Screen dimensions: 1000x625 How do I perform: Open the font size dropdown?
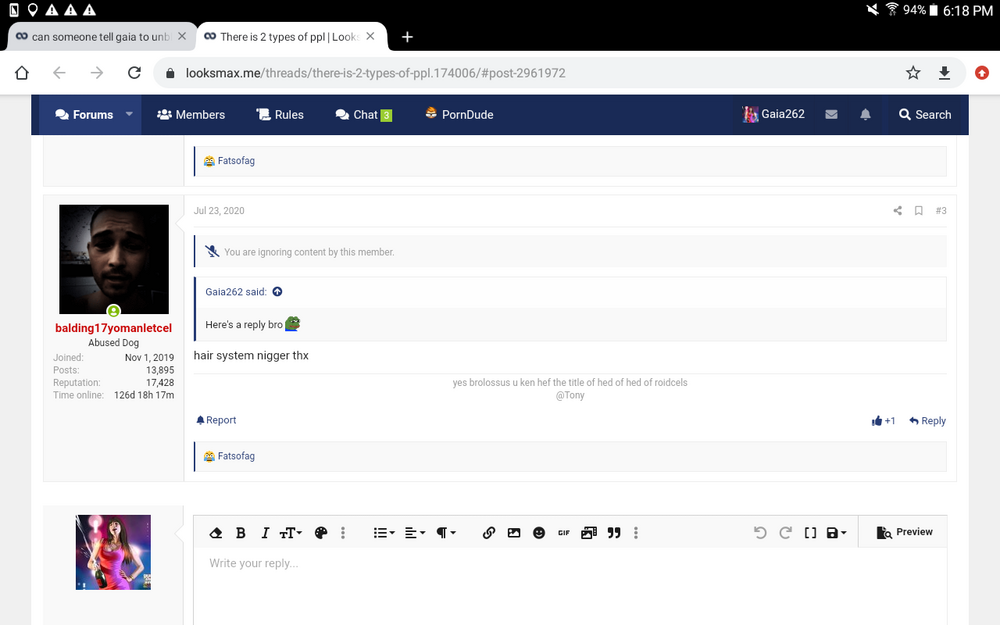pos(290,533)
